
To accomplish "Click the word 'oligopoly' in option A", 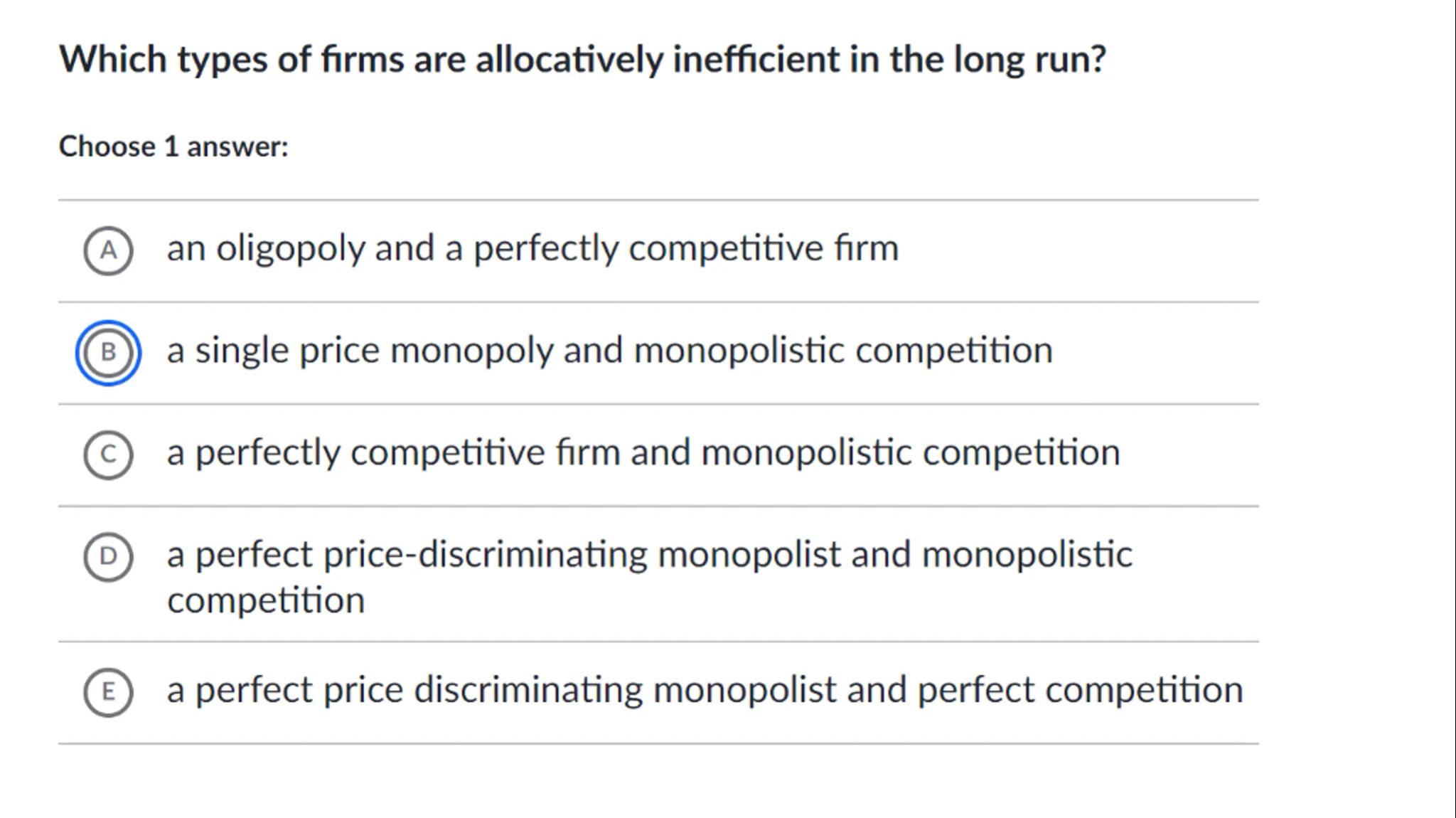I will click(x=290, y=249).
